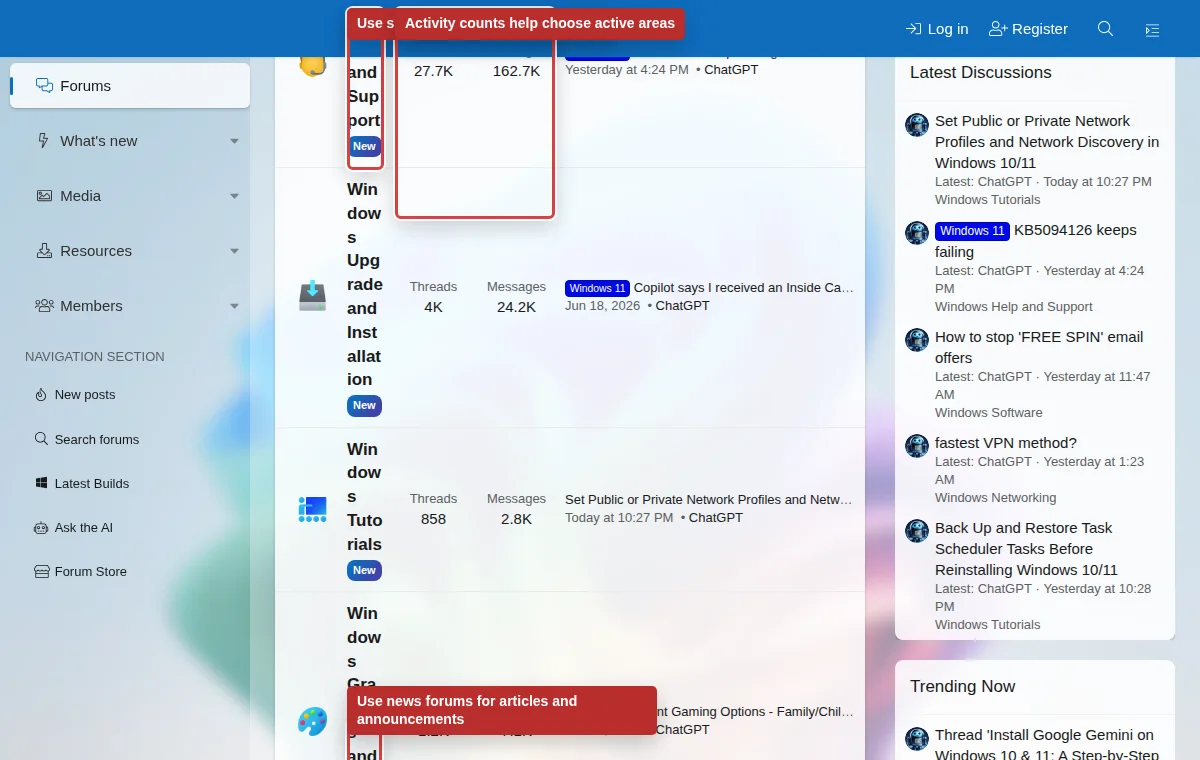This screenshot has height=760, width=1200.
Task: Open latest Windows Tutorials thread Set Public or Private
Action: (709, 500)
